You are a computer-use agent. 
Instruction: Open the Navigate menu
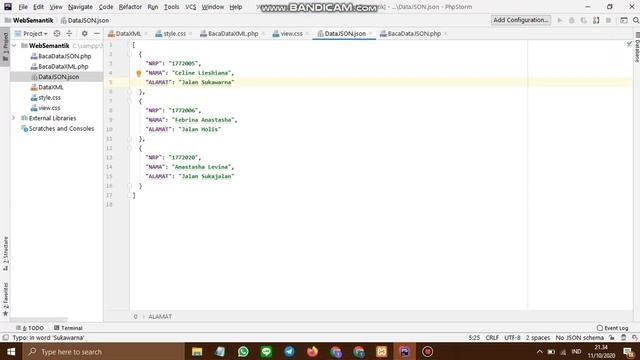click(80, 7)
